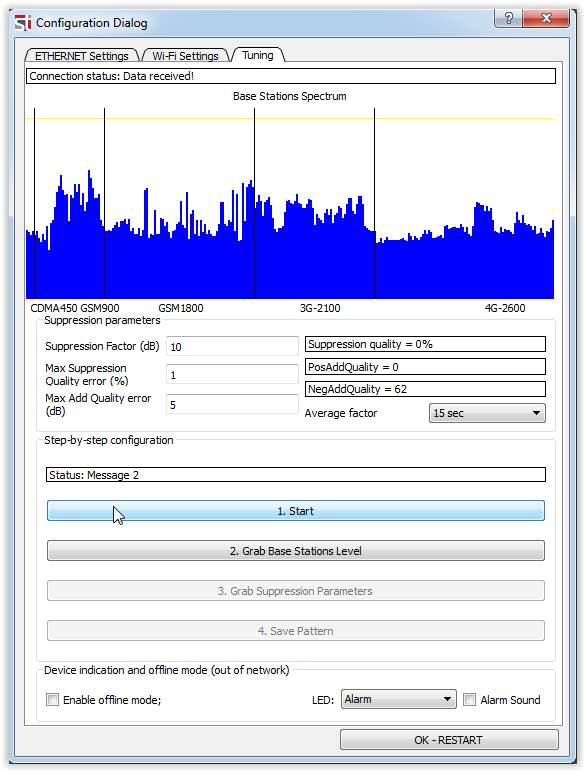Click the Connection status field
585x772 pixels.
(x=291, y=76)
